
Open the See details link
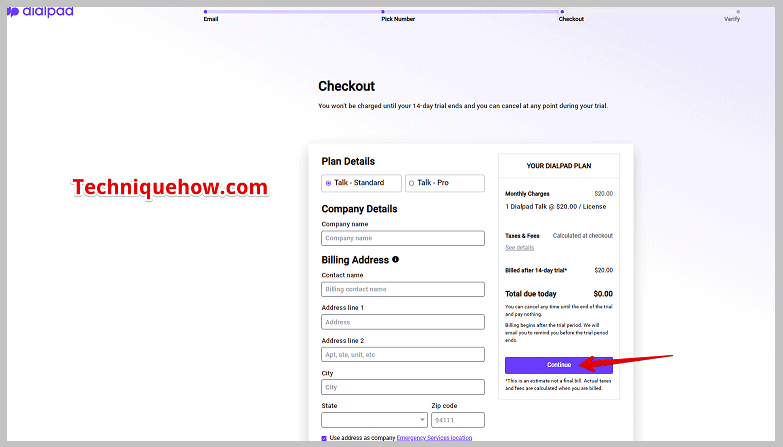point(519,248)
